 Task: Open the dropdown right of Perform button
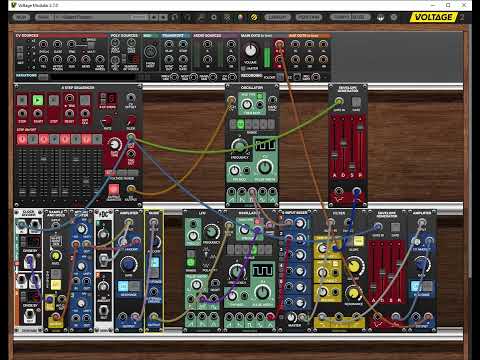(x=349, y=17)
